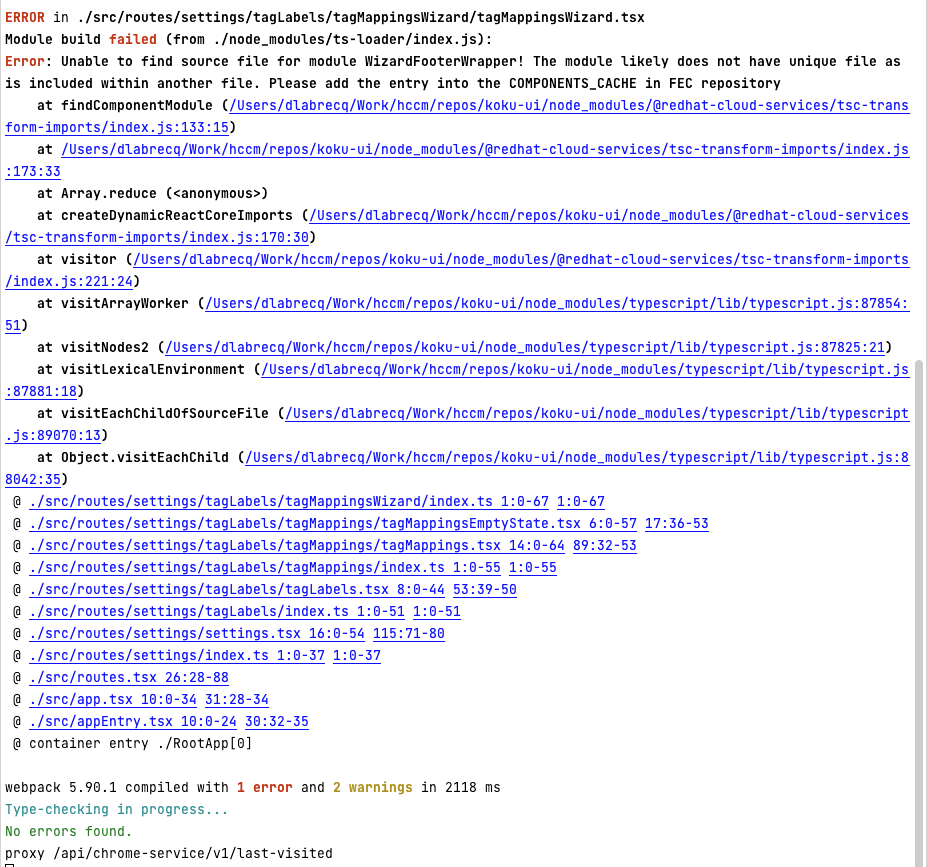
Task: Click the red 'failed' text
Action: 133,40
